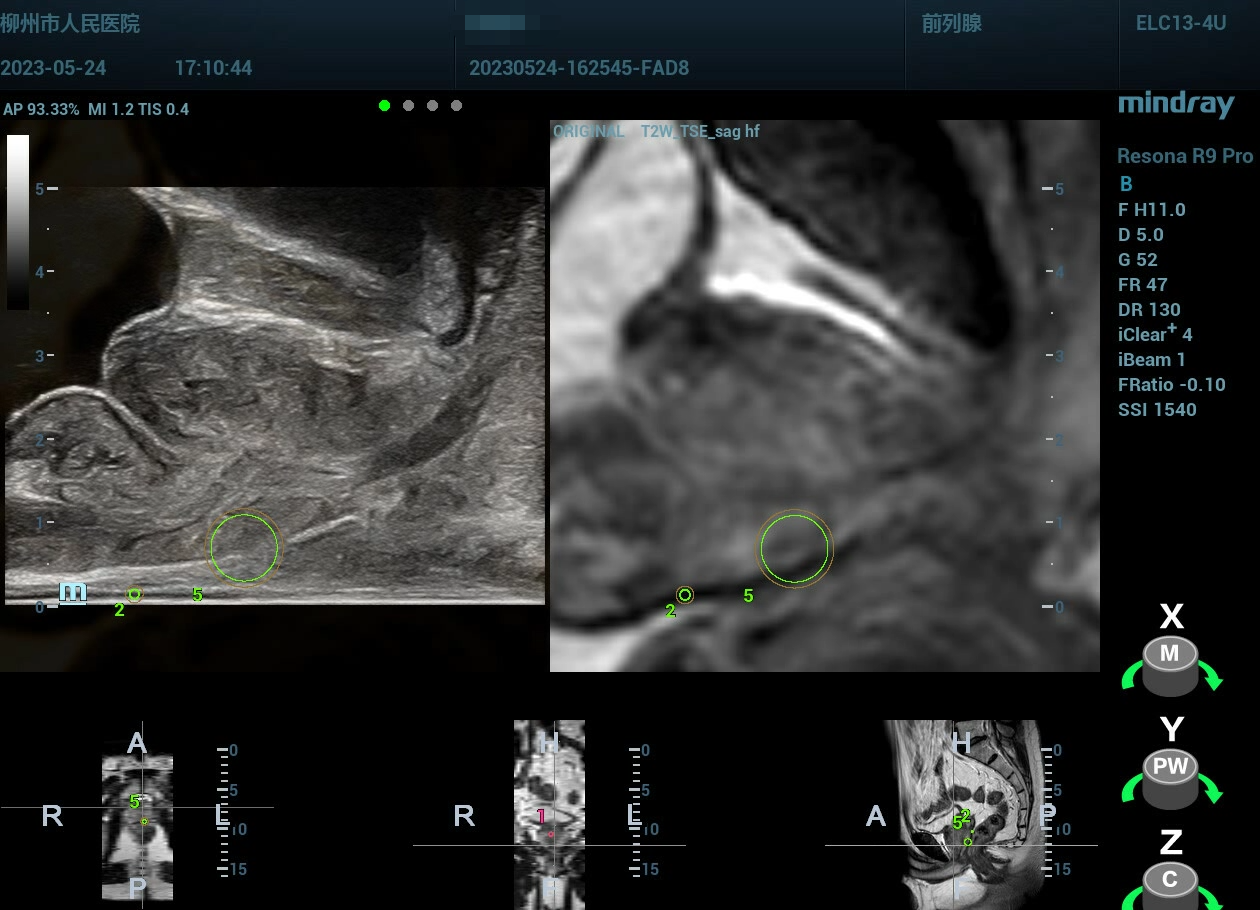Click the Y-axis PW rotation knob

1170,776
